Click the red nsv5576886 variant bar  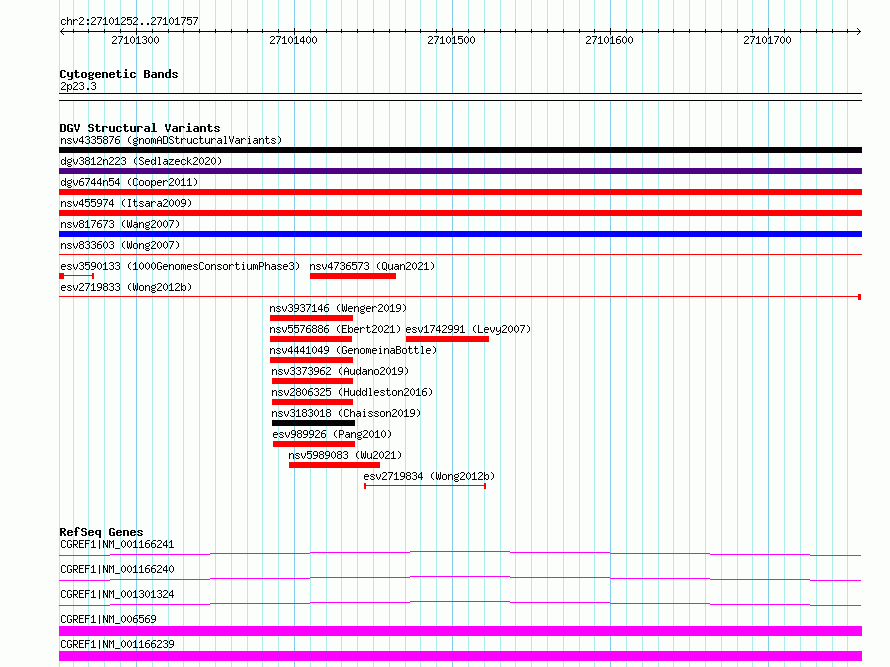pos(310,339)
